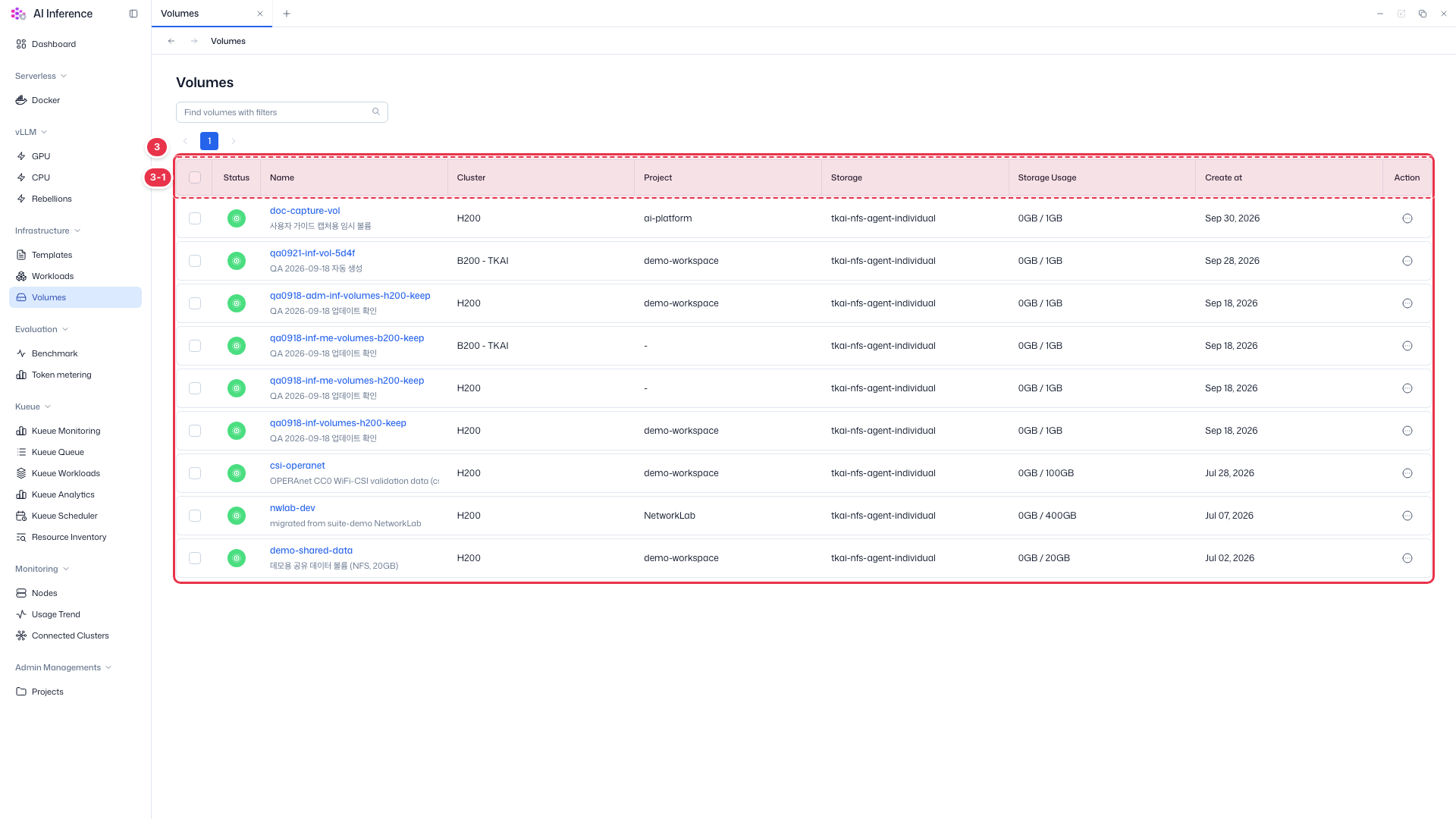Open the Workloads page
Viewport: 1456px width, 819px height.
click(x=52, y=276)
